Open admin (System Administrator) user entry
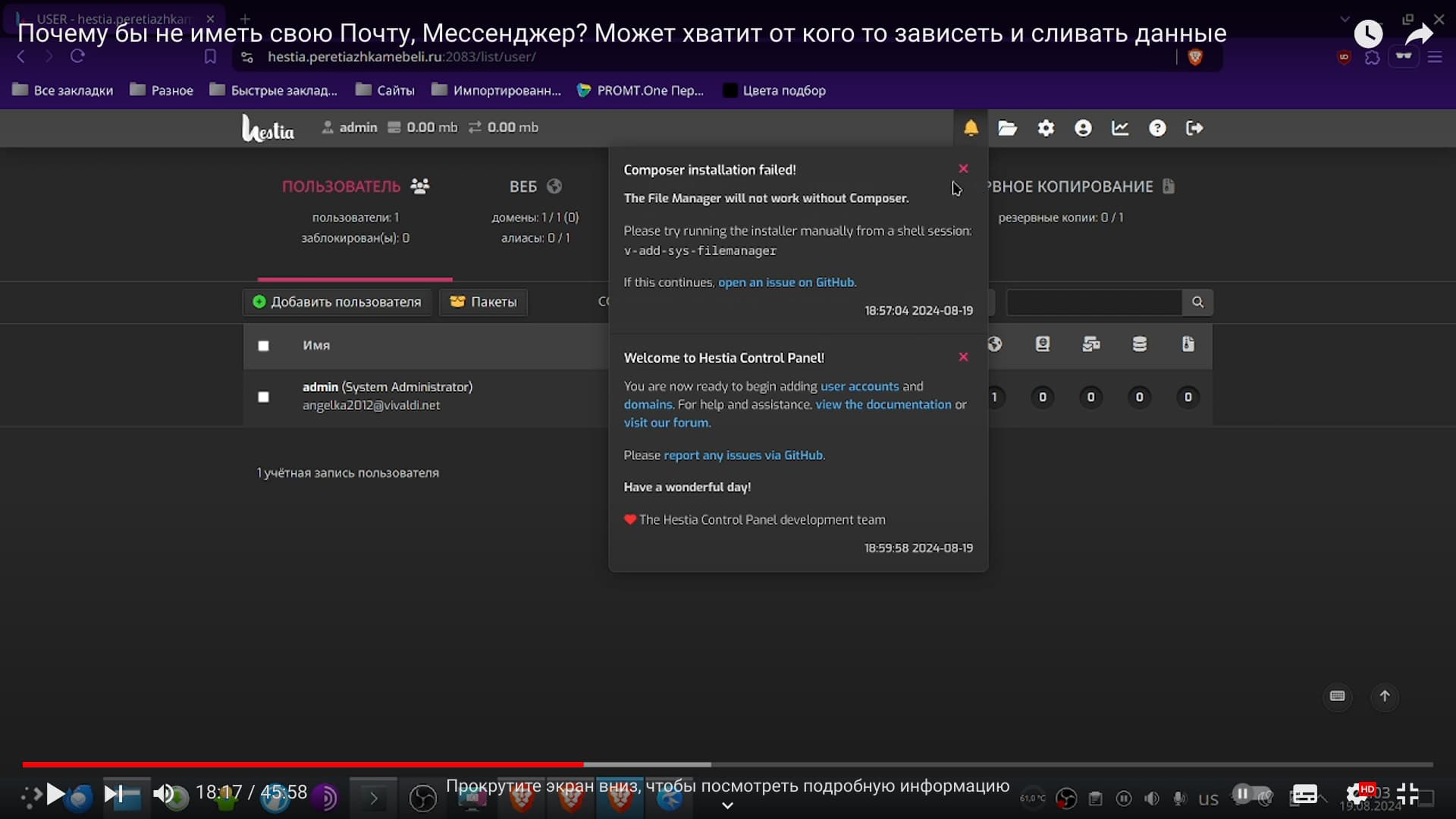1456x819 pixels. tap(388, 387)
